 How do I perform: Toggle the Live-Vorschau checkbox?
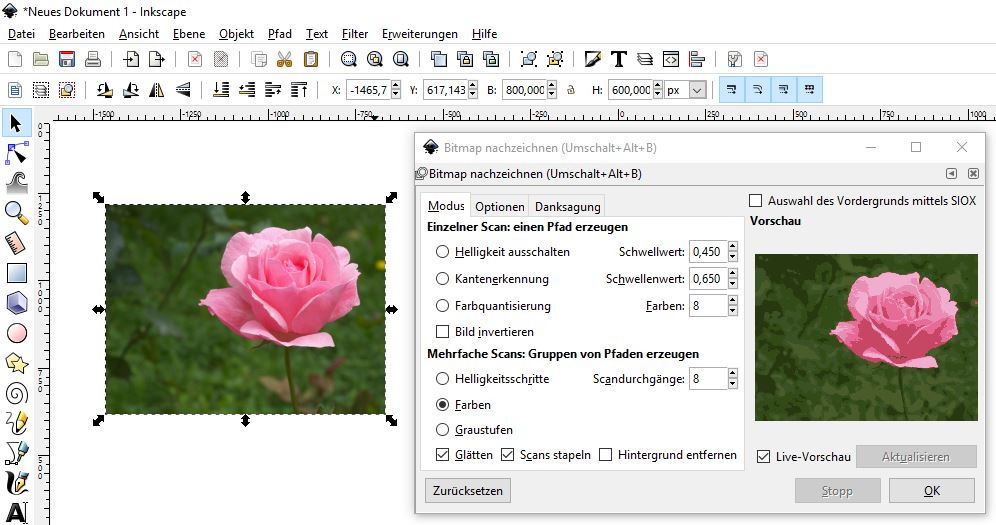pyautogui.click(x=764, y=457)
